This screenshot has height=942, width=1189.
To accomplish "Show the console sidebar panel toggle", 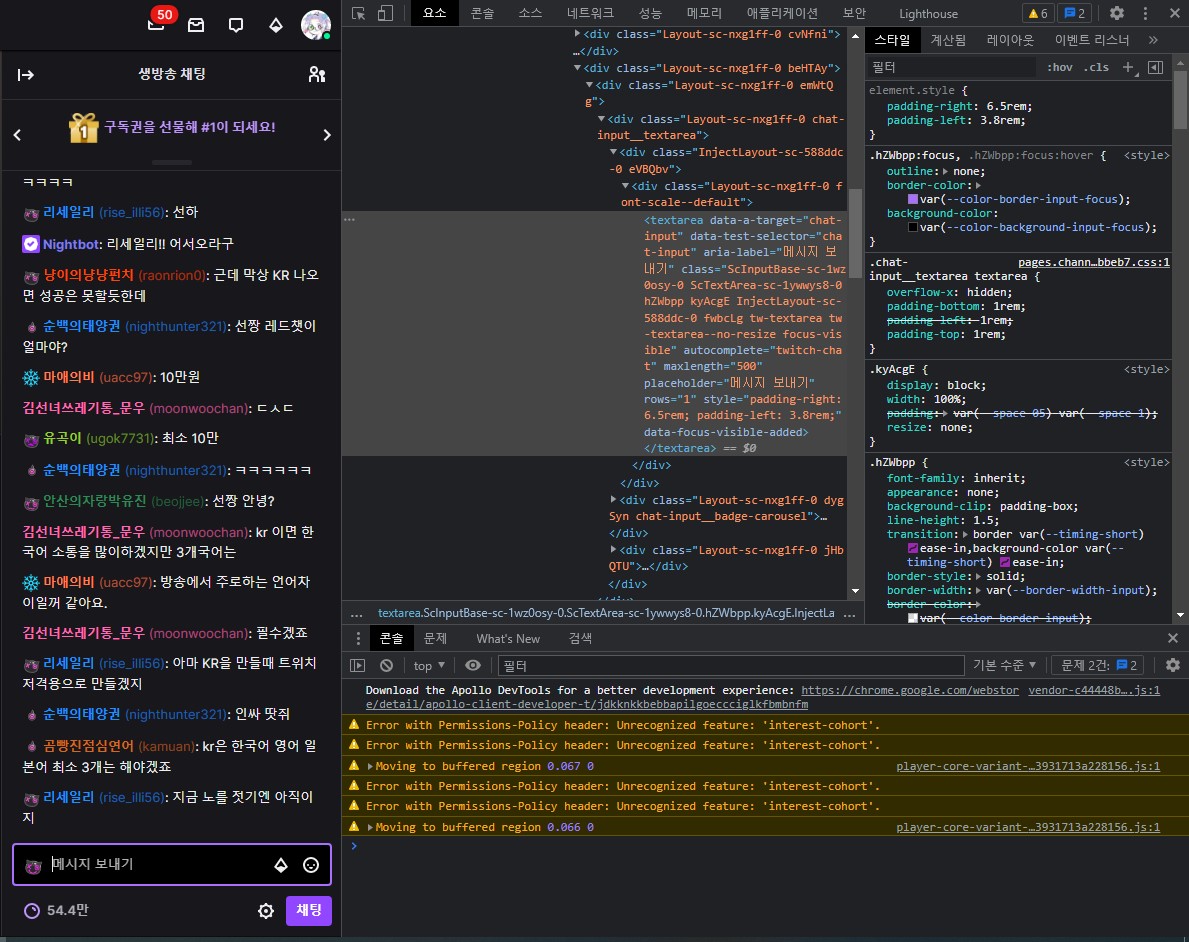I will pyautogui.click(x=357, y=665).
